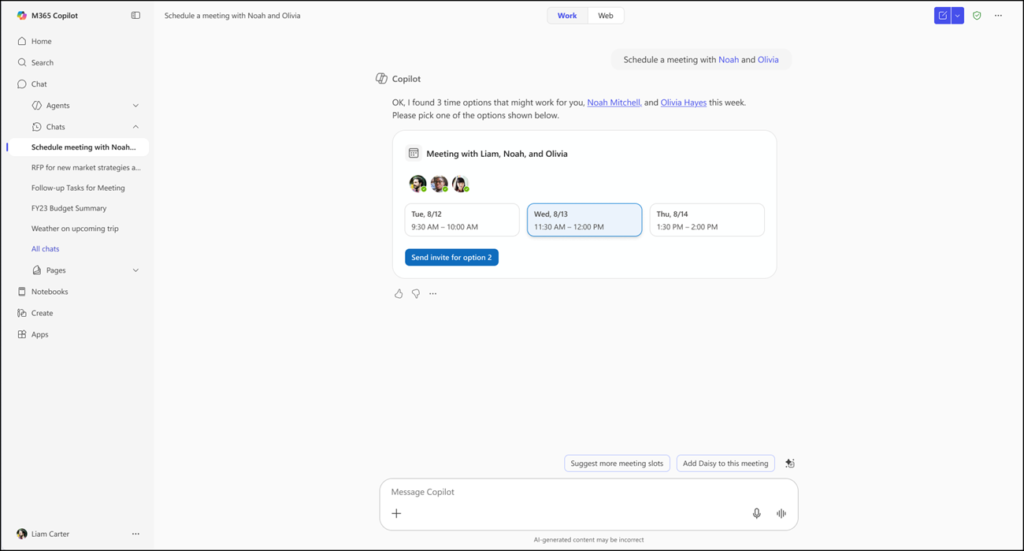Viewport: 1024px width, 551px height.
Task: Collapse the sidebar with the panel toggle icon
Action: pos(136,15)
